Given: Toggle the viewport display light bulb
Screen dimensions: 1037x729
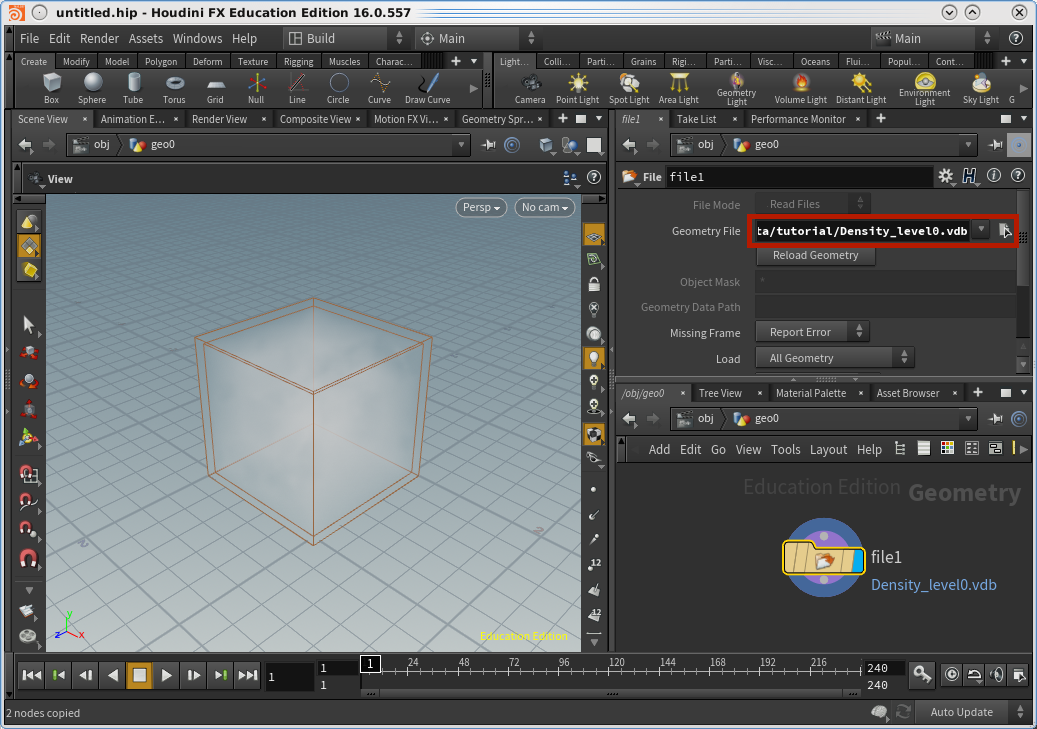Looking at the screenshot, I should (x=594, y=358).
